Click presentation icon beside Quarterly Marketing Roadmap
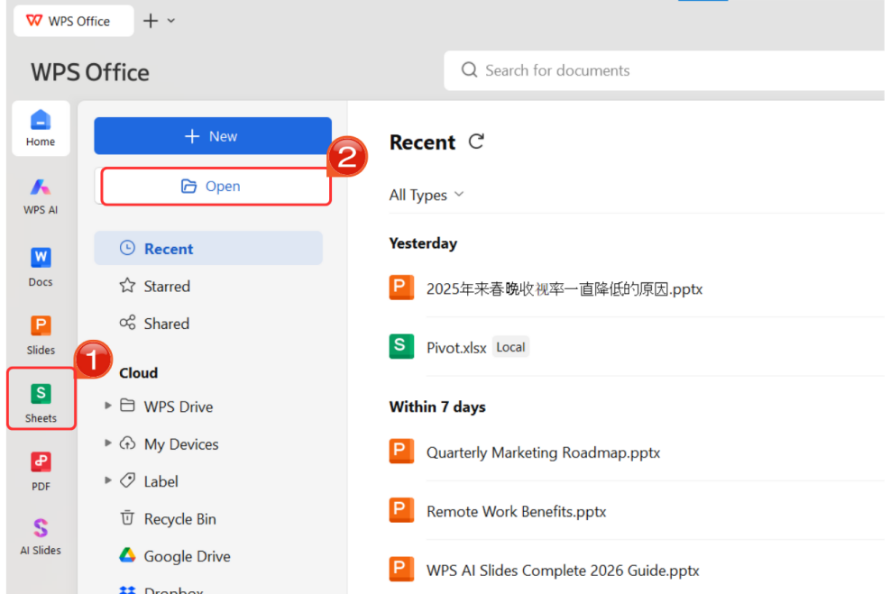Viewport: 890px width, 594px height. [401, 452]
